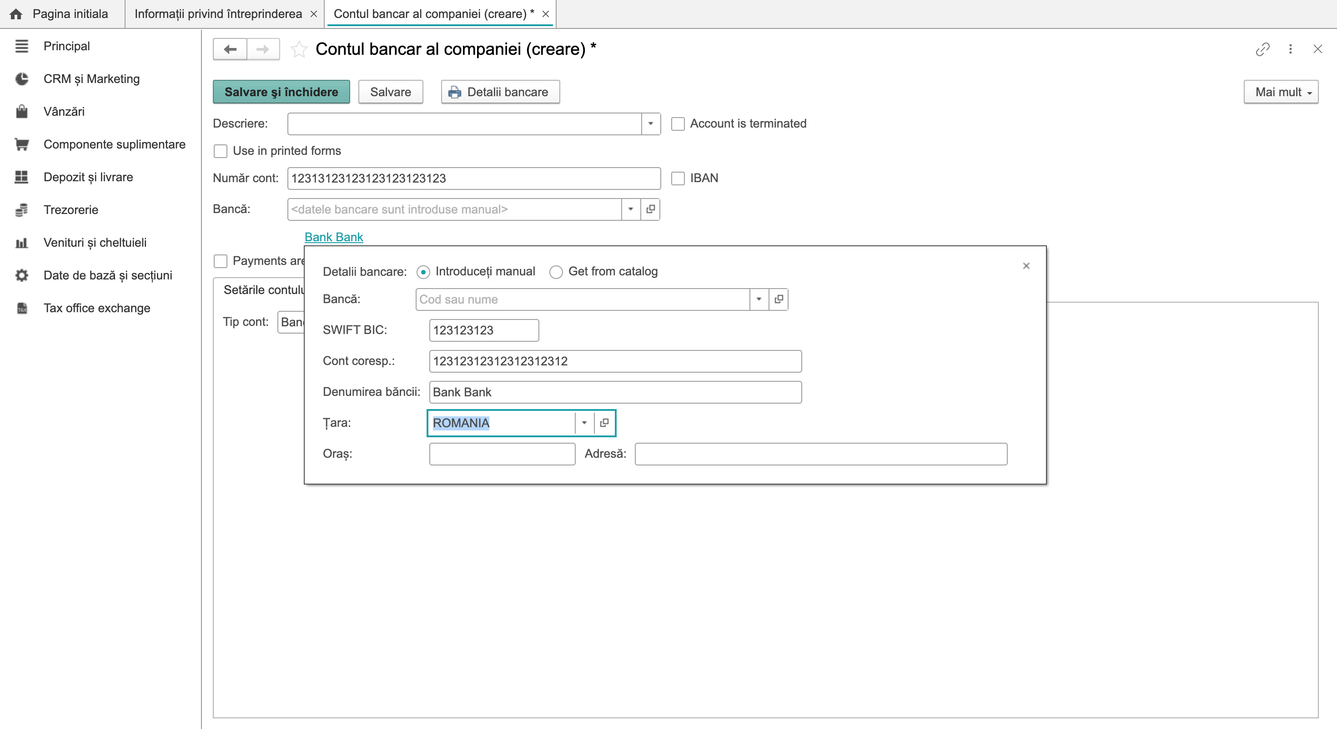The width and height of the screenshot is (1337, 729).
Task: Close the Informații privind întreprinderea tab
Action: [314, 14]
